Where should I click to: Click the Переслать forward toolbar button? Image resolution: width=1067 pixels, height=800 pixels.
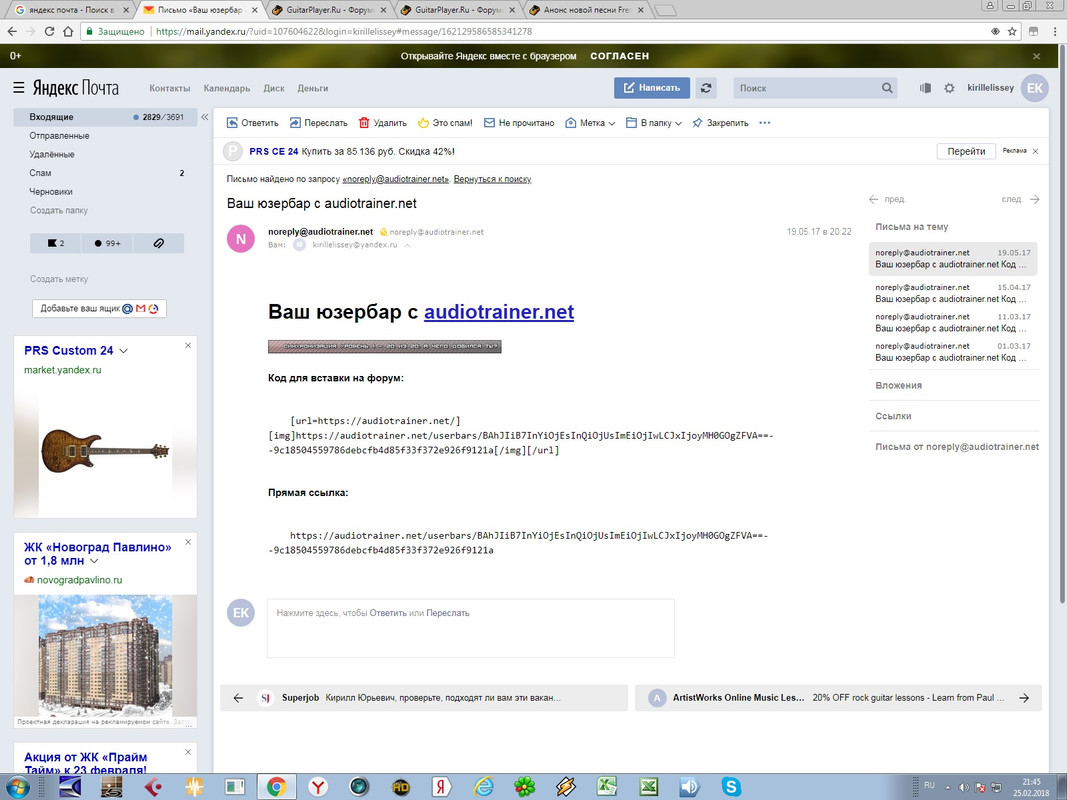click(x=318, y=123)
